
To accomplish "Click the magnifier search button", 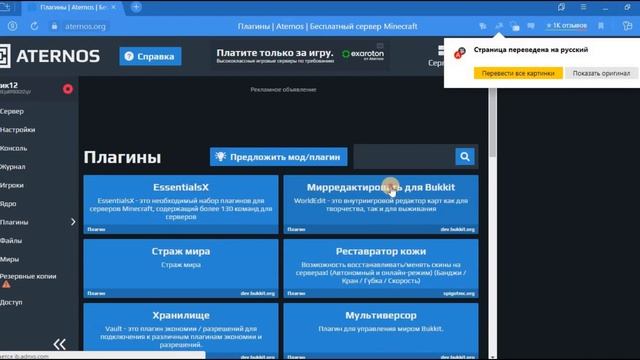I will tap(465, 157).
